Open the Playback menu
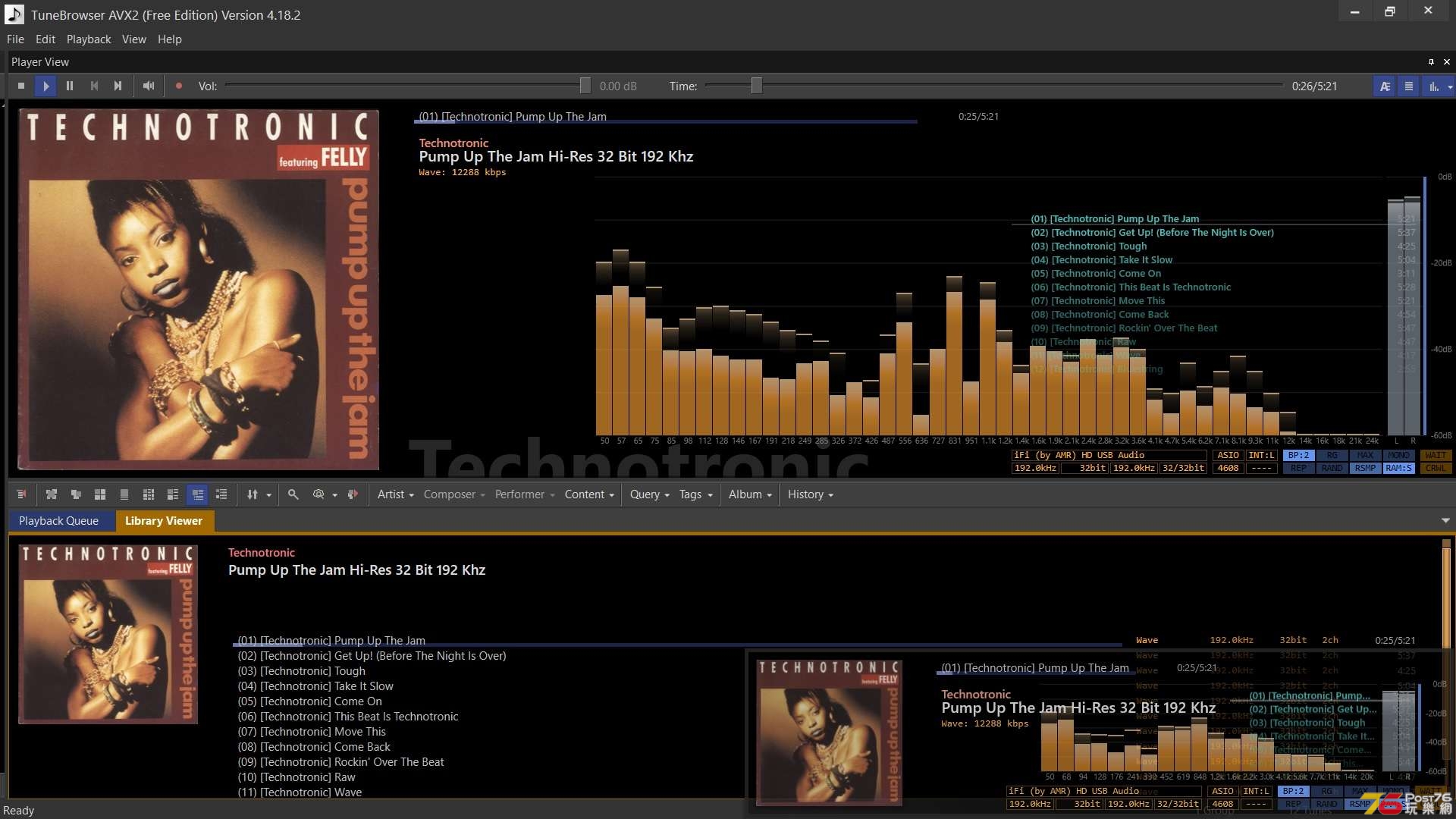This screenshot has width=1456, height=819. click(89, 39)
